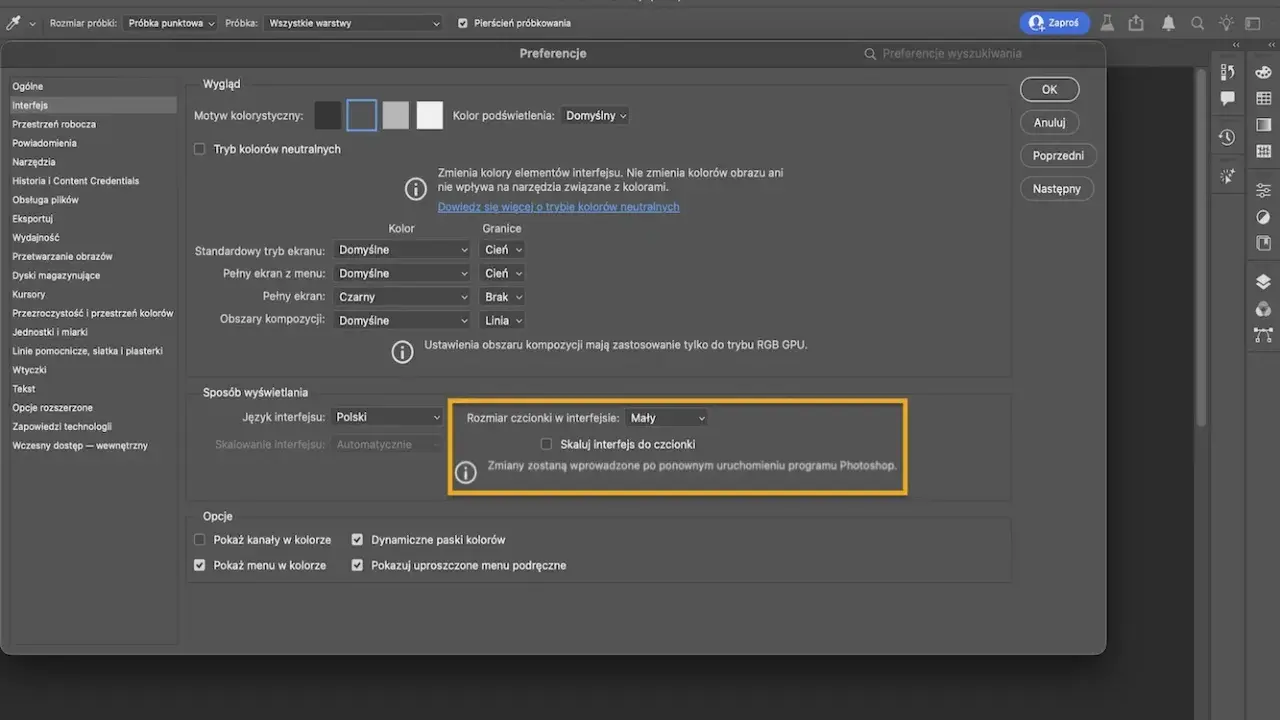The image size is (1280, 720).
Task: Enable Pokaż kanały w kolorze checkbox
Action: pyautogui.click(x=200, y=539)
